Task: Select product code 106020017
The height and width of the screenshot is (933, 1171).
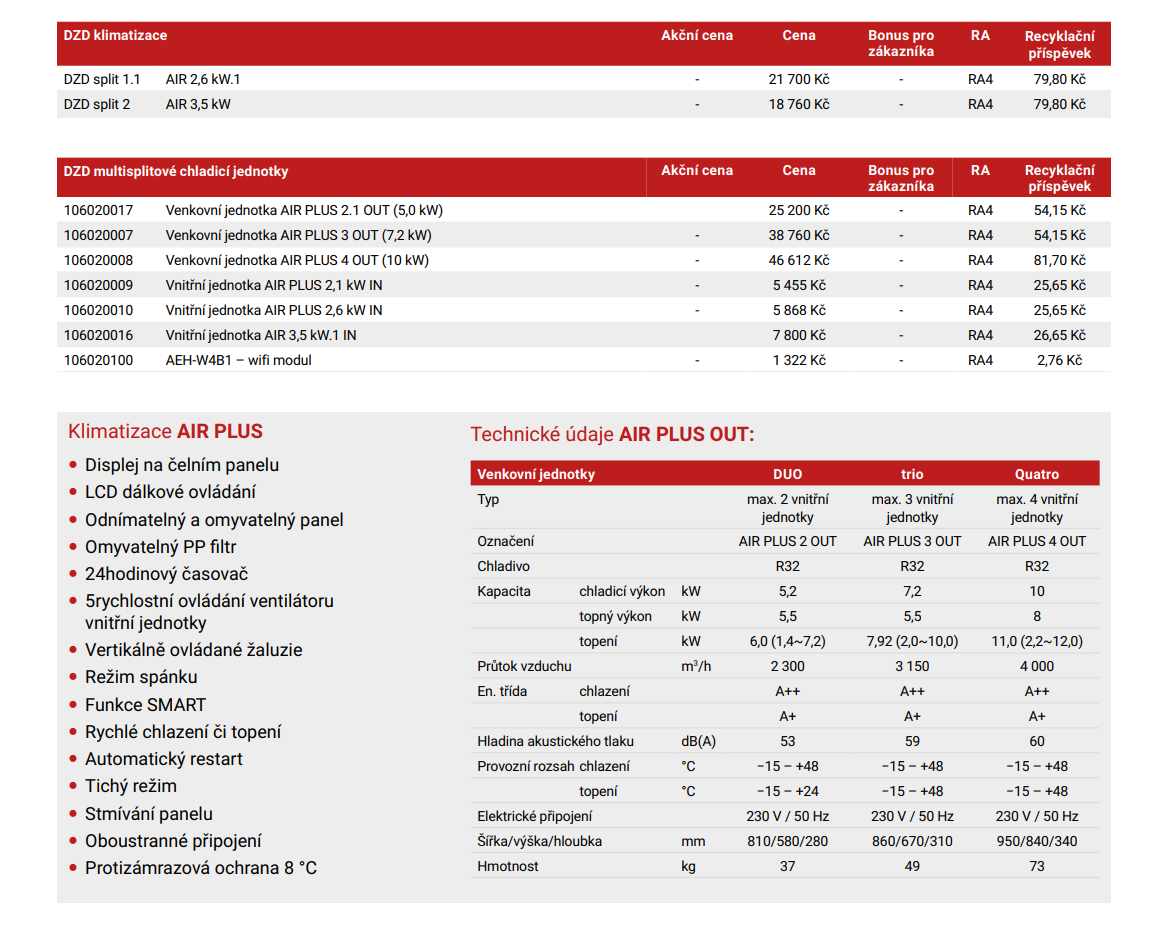Action: point(98,211)
